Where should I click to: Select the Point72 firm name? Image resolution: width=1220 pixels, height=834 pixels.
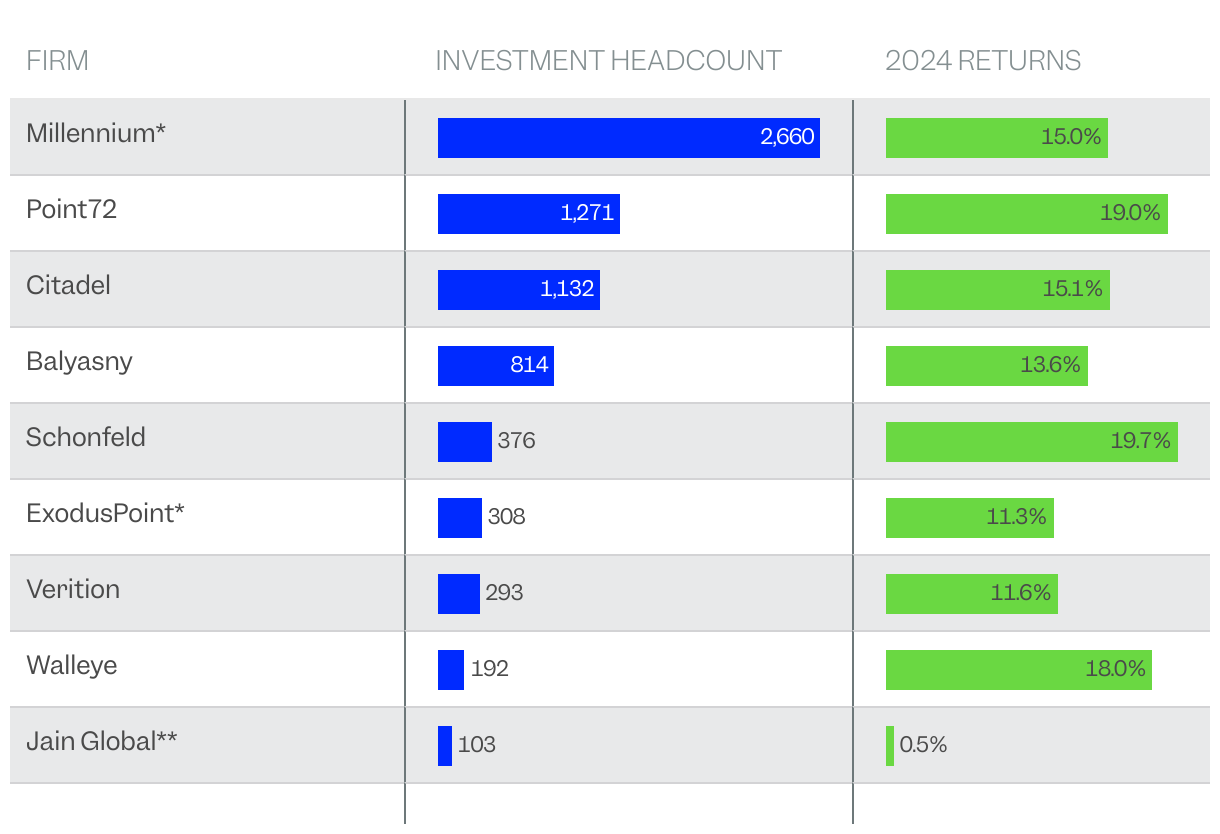click(71, 209)
